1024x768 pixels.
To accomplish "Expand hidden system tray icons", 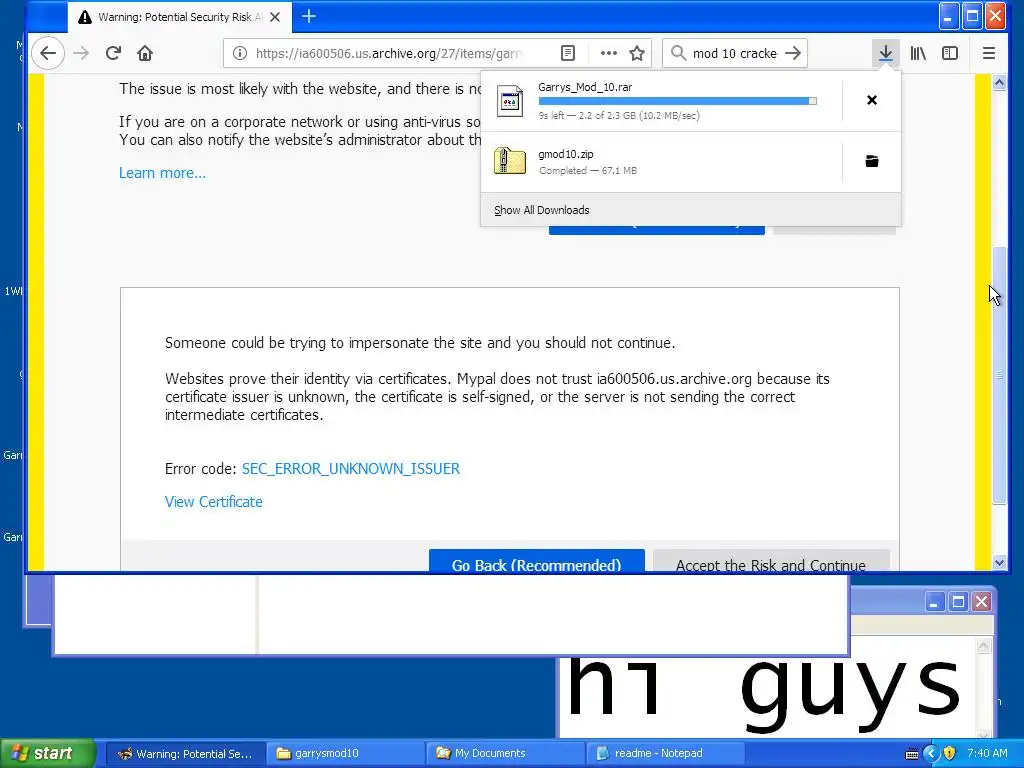I will pos(931,753).
